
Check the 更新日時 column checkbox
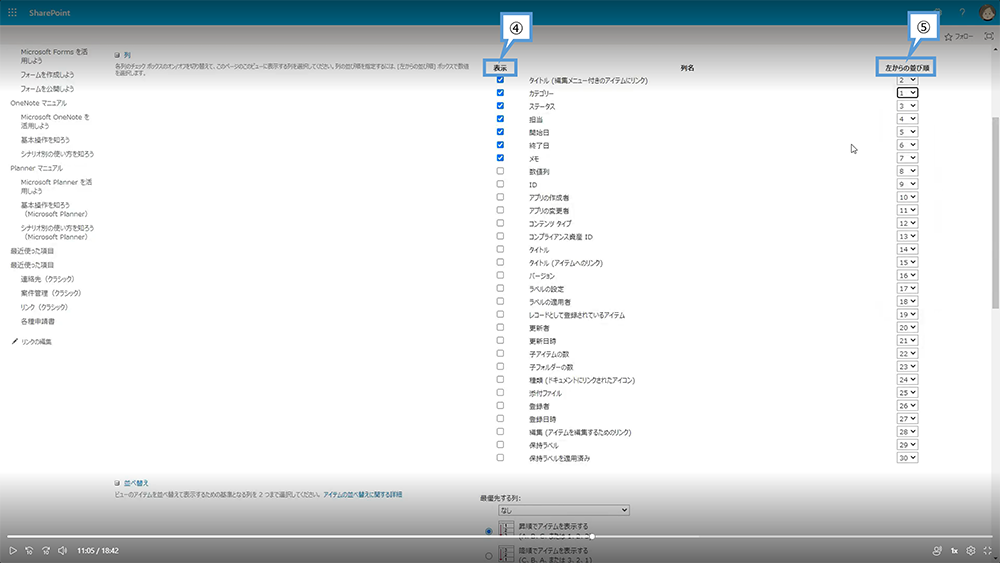[x=500, y=340]
